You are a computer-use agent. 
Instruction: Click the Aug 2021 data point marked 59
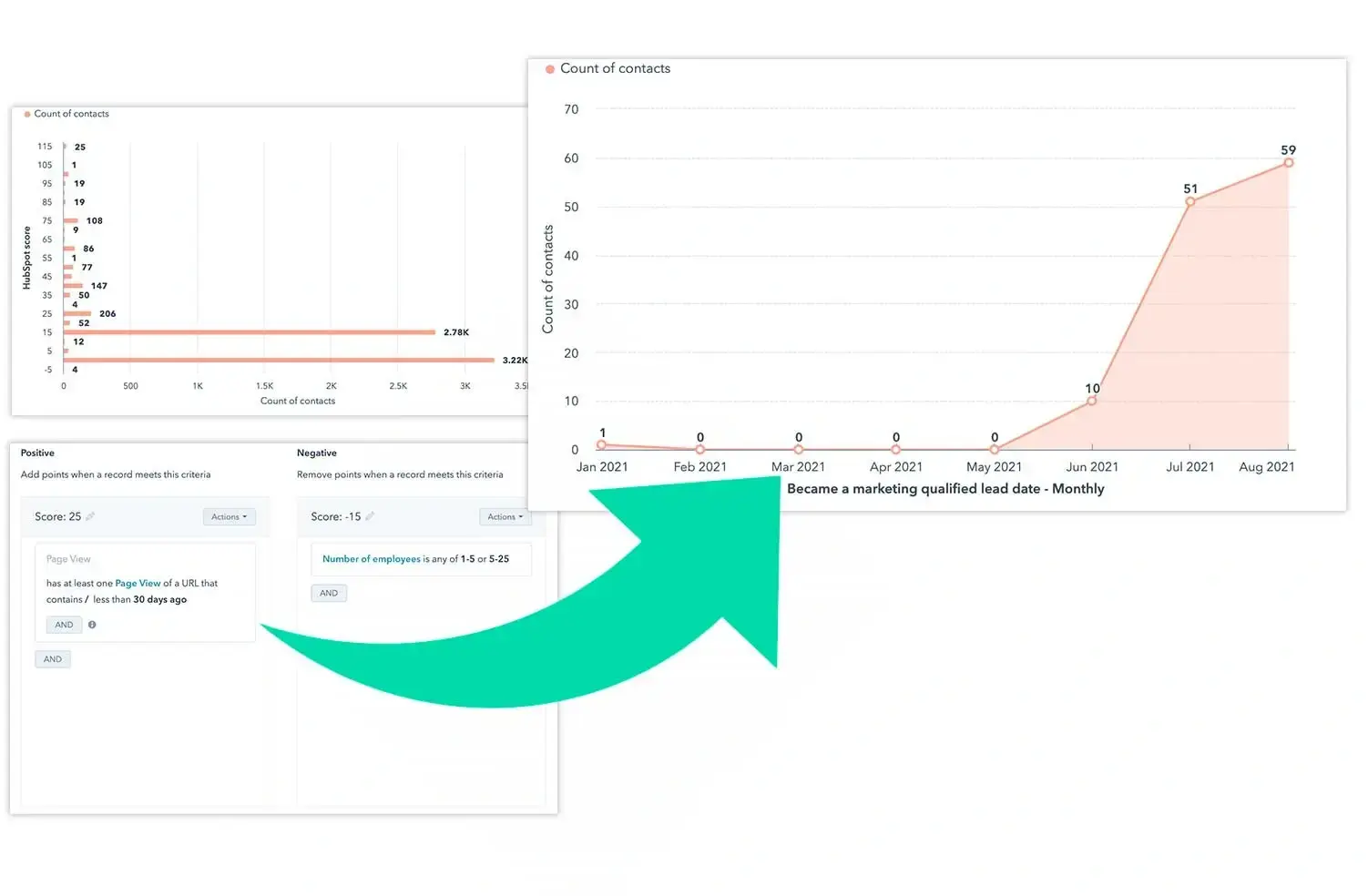pos(1288,163)
